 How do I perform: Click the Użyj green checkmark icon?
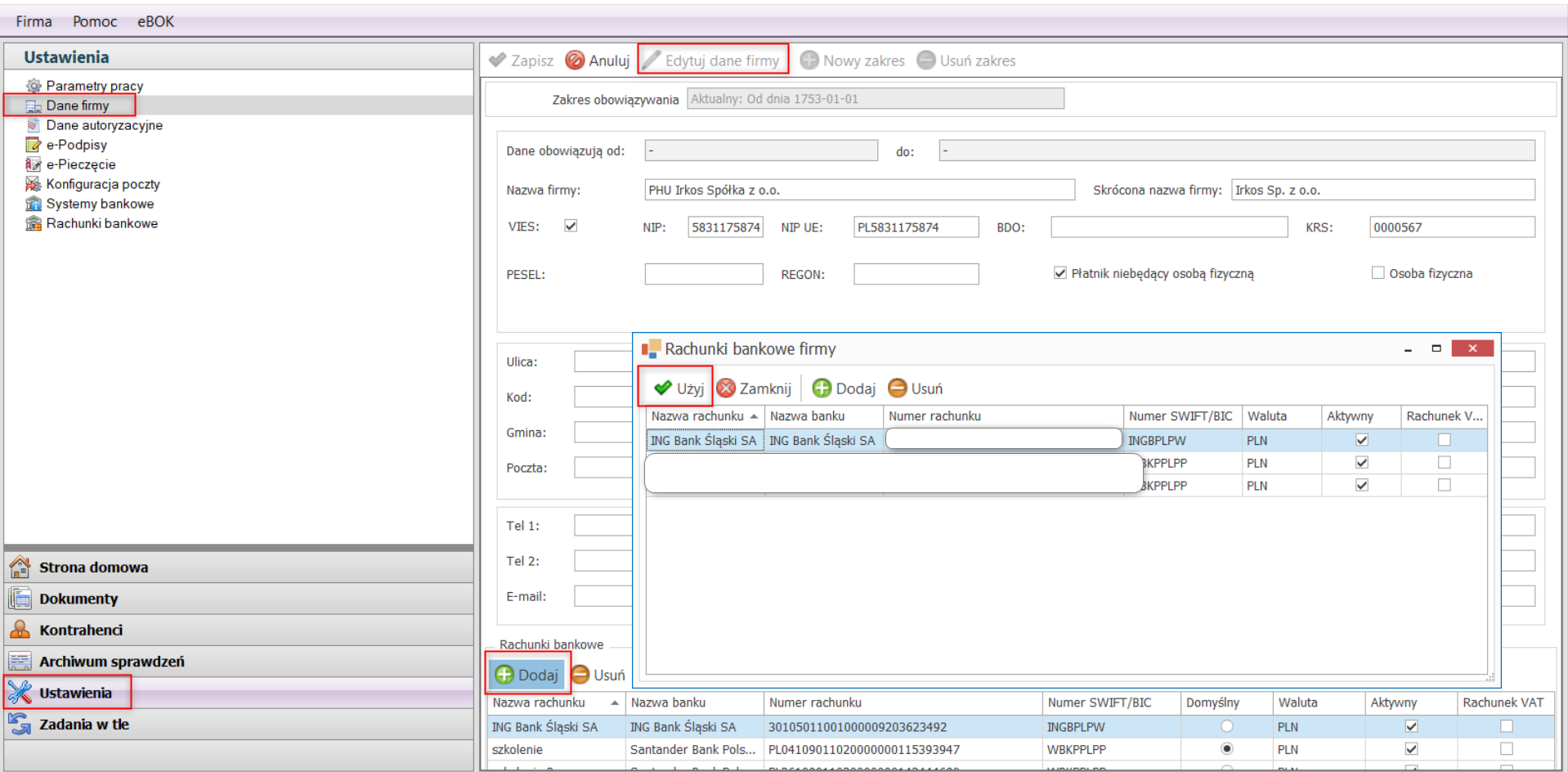click(x=663, y=388)
